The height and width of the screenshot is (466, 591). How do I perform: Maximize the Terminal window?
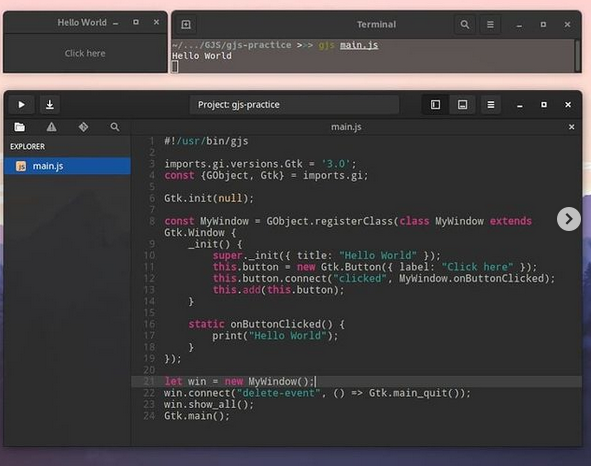coord(543,25)
